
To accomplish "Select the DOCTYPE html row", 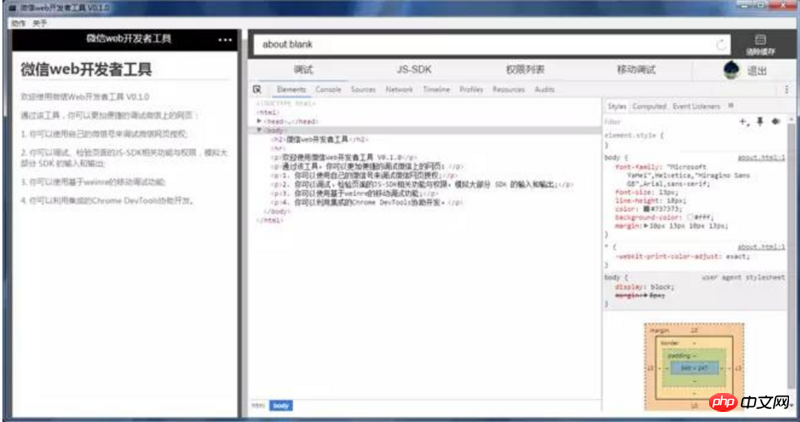I will click(x=286, y=104).
